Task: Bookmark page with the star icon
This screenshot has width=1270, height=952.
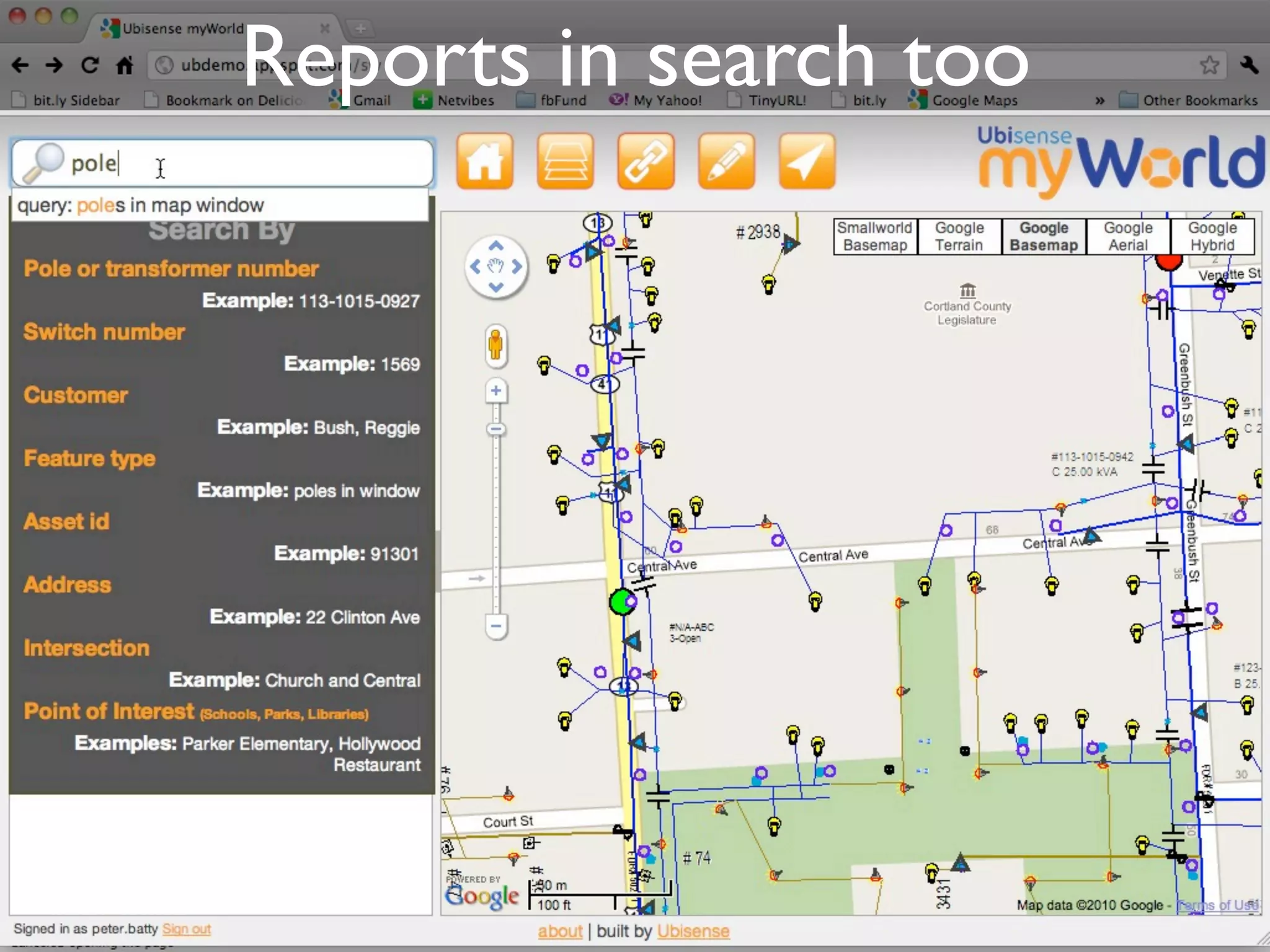Action: [x=1209, y=64]
